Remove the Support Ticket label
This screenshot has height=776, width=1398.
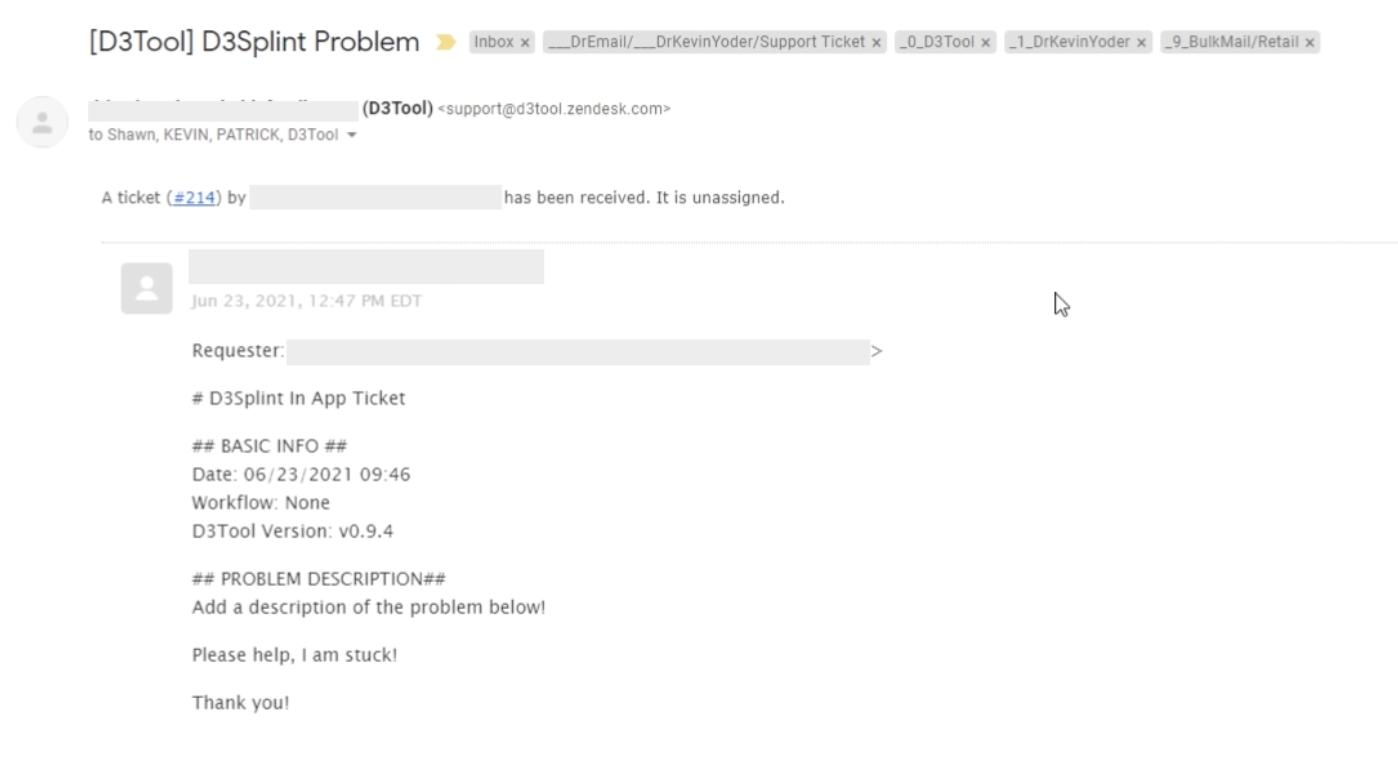coord(876,43)
